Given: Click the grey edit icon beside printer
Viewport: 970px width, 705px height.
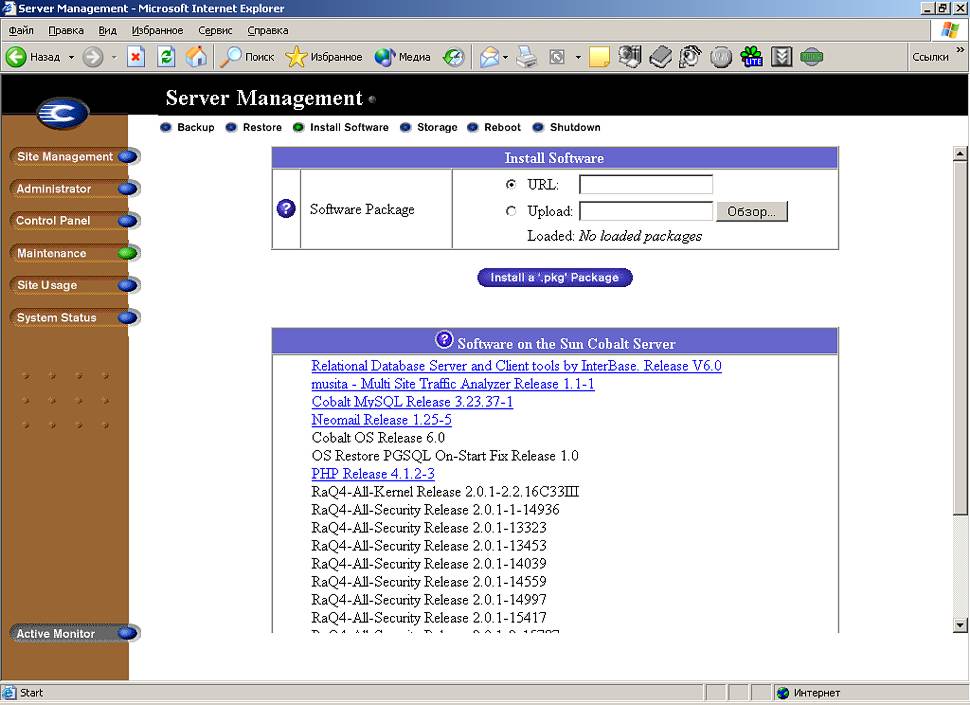Looking at the screenshot, I should coord(557,57).
